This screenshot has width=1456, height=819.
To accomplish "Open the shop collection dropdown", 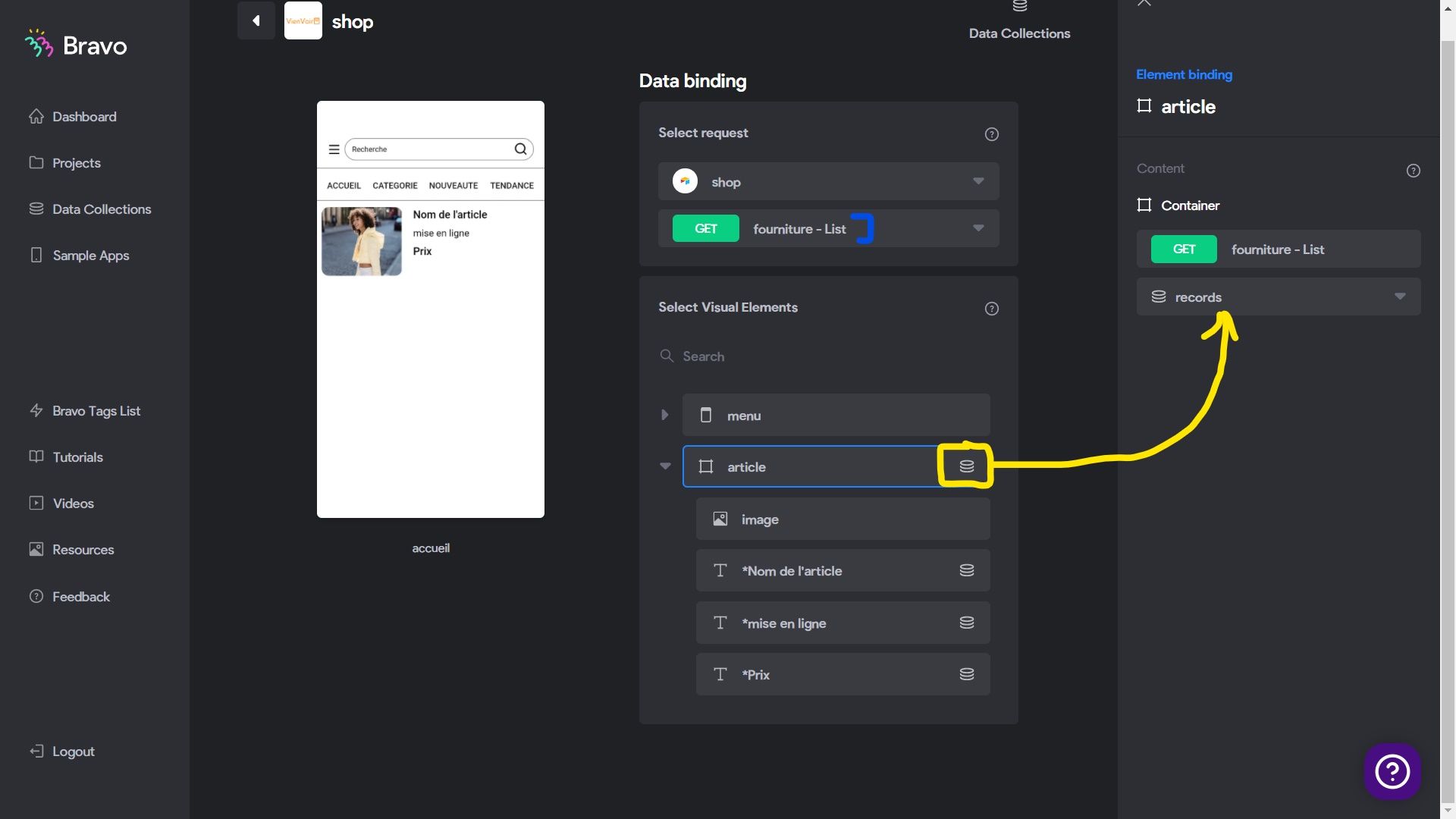I will coord(828,182).
